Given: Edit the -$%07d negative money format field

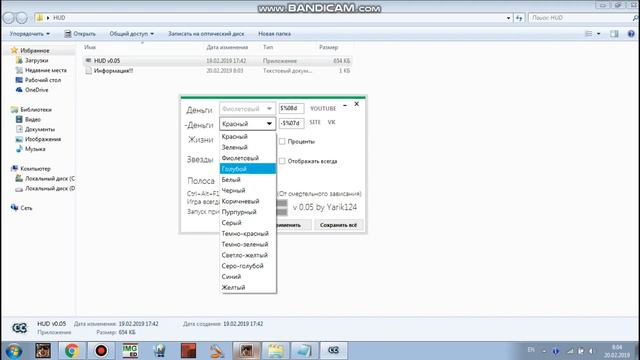Looking at the screenshot, I should click(291, 123).
